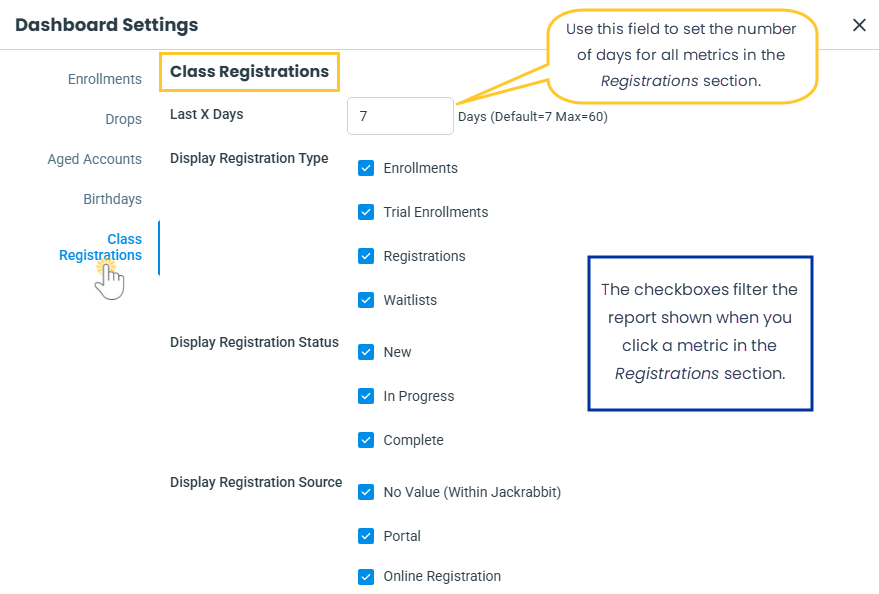The width and height of the screenshot is (879, 594).
Task: Switch to the Drops tab
Action: coord(124,119)
